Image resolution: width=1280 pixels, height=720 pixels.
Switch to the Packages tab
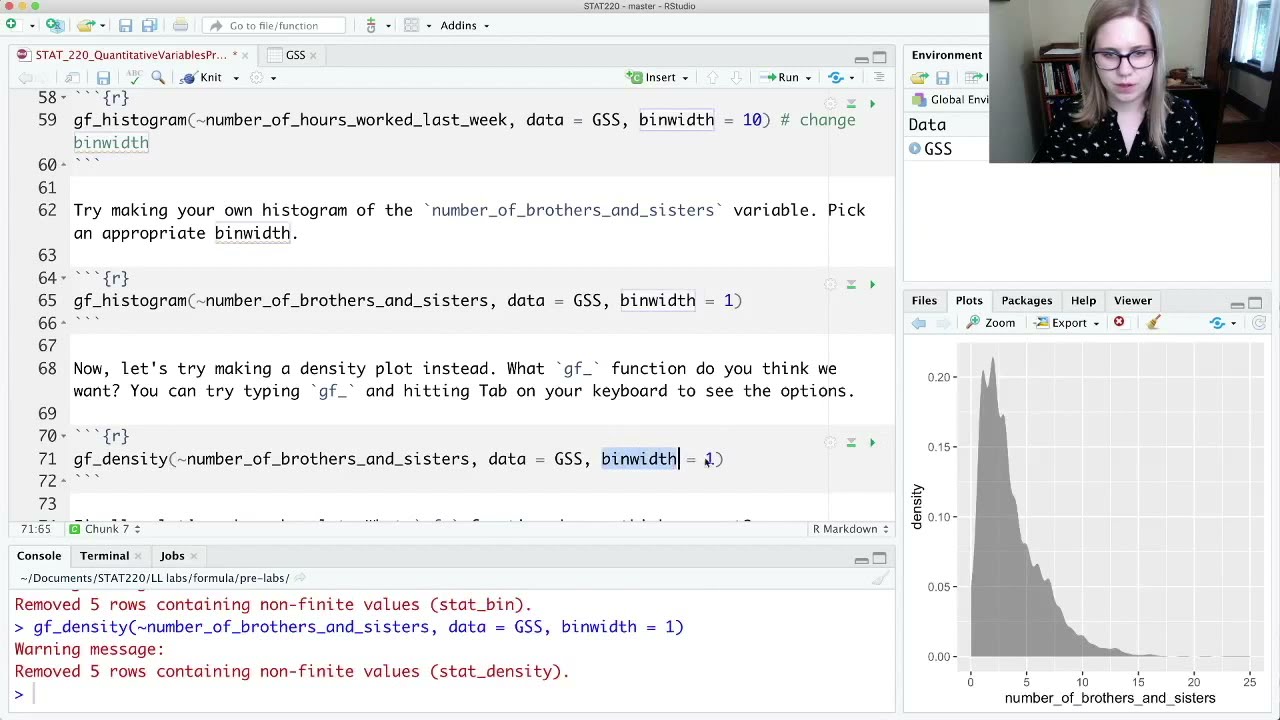[x=1026, y=301]
